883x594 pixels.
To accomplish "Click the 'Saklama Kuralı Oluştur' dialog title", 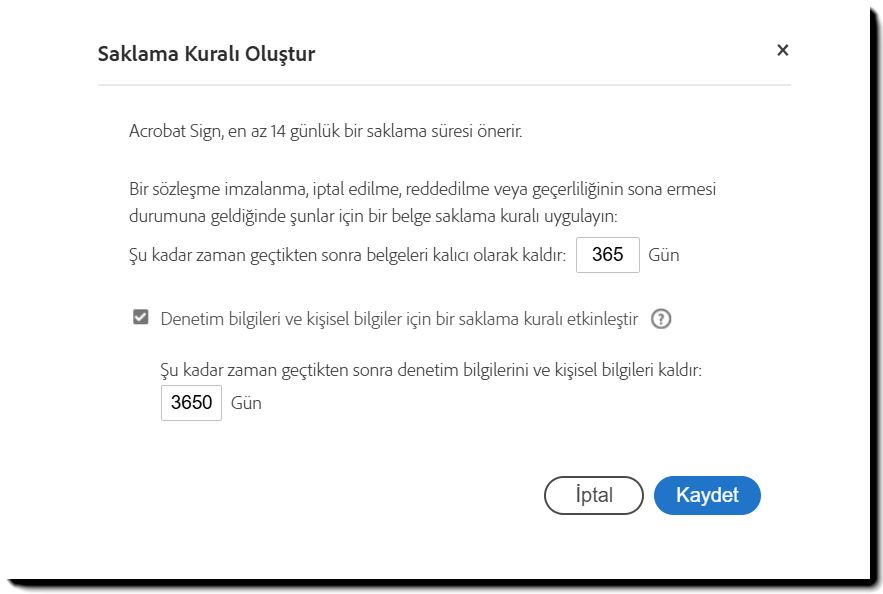I will pos(206,54).
